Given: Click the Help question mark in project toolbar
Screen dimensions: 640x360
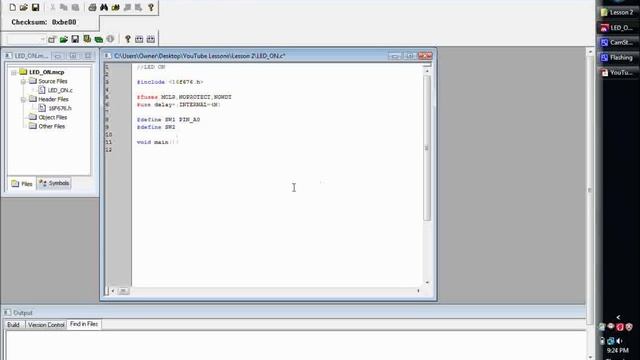Looking at the screenshot, I should click(x=128, y=39).
